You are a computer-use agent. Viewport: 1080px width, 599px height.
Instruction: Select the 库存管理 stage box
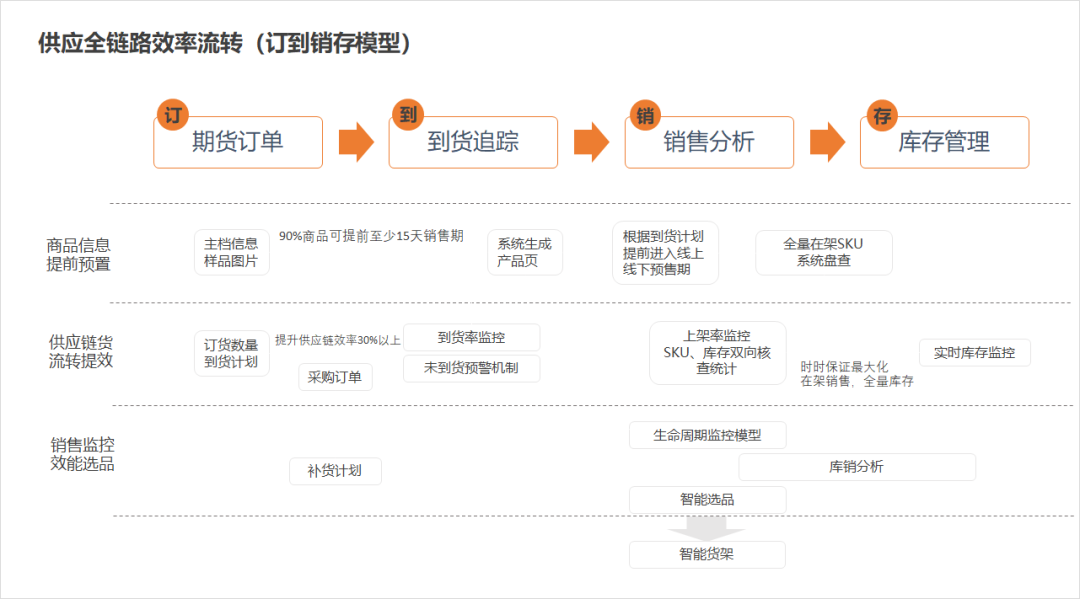pyautogui.click(x=944, y=143)
